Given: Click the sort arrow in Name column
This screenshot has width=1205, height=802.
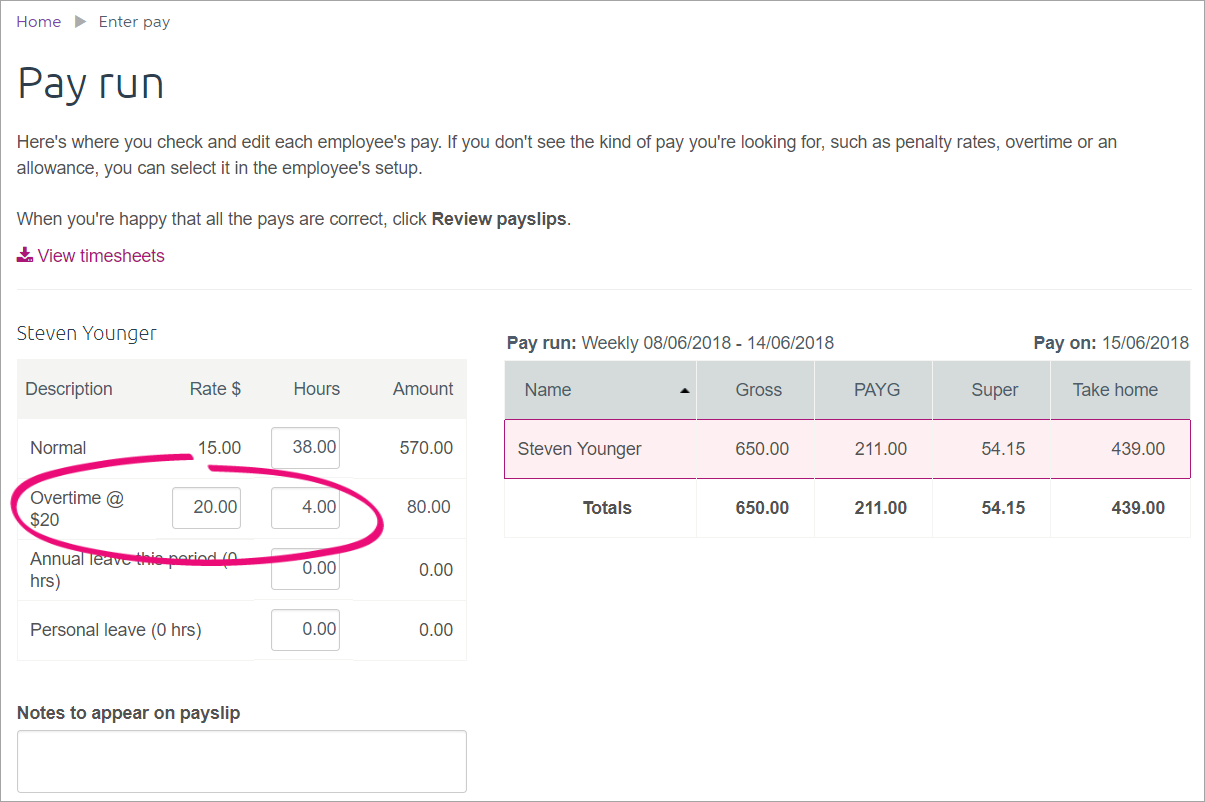Looking at the screenshot, I should point(685,391).
